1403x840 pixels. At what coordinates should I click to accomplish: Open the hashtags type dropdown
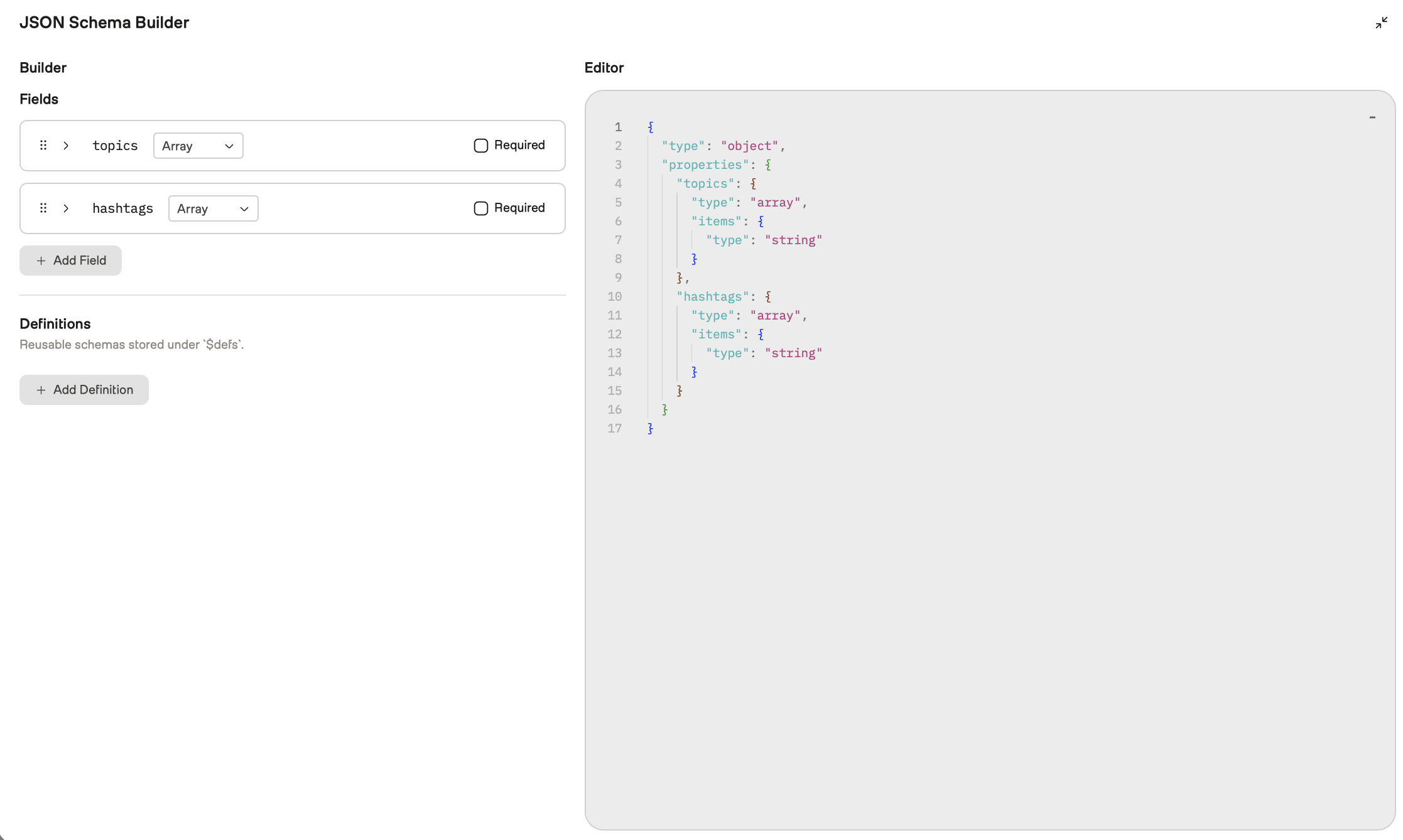pos(213,208)
